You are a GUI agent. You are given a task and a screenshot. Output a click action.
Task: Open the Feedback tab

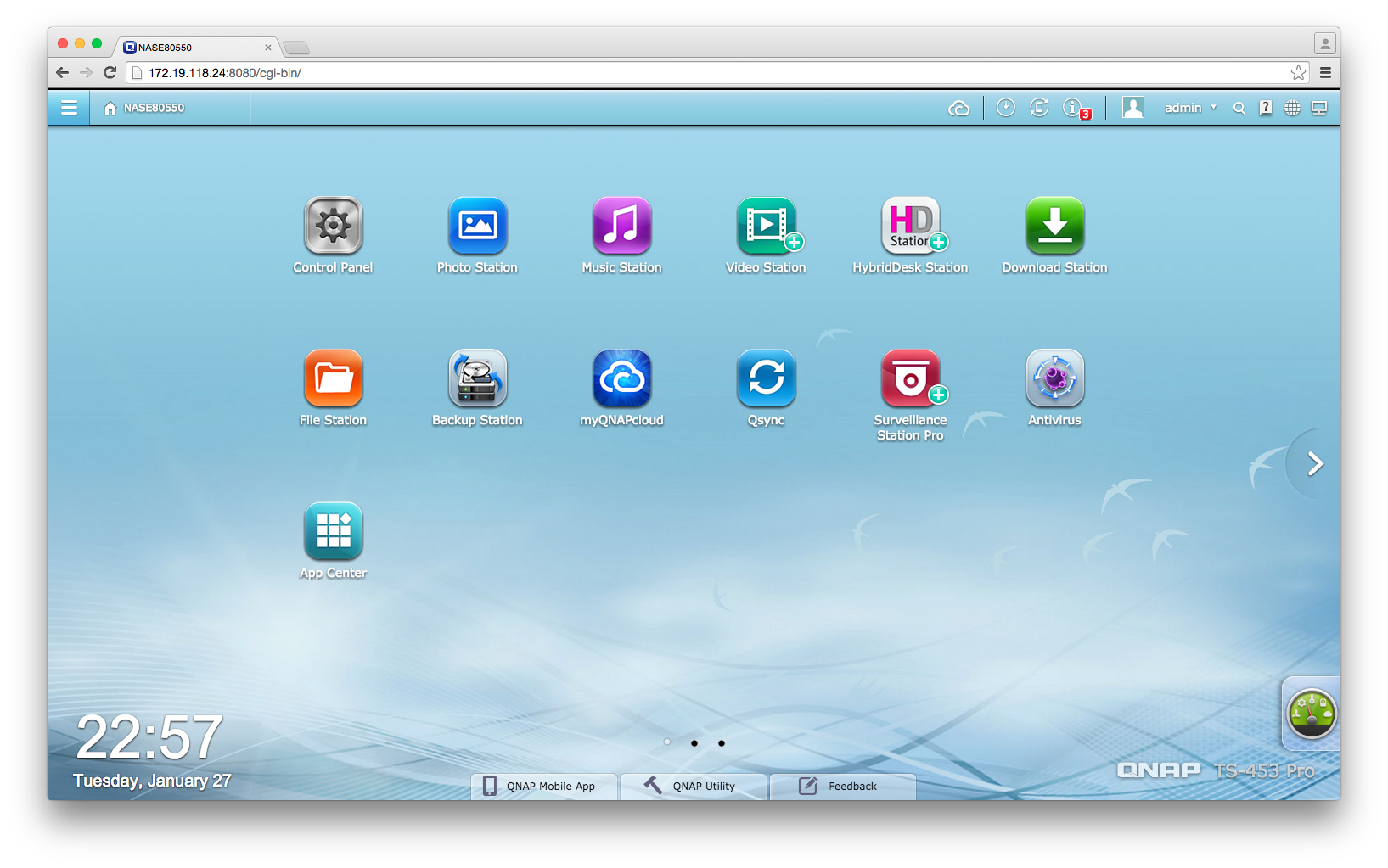pos(843,787)
